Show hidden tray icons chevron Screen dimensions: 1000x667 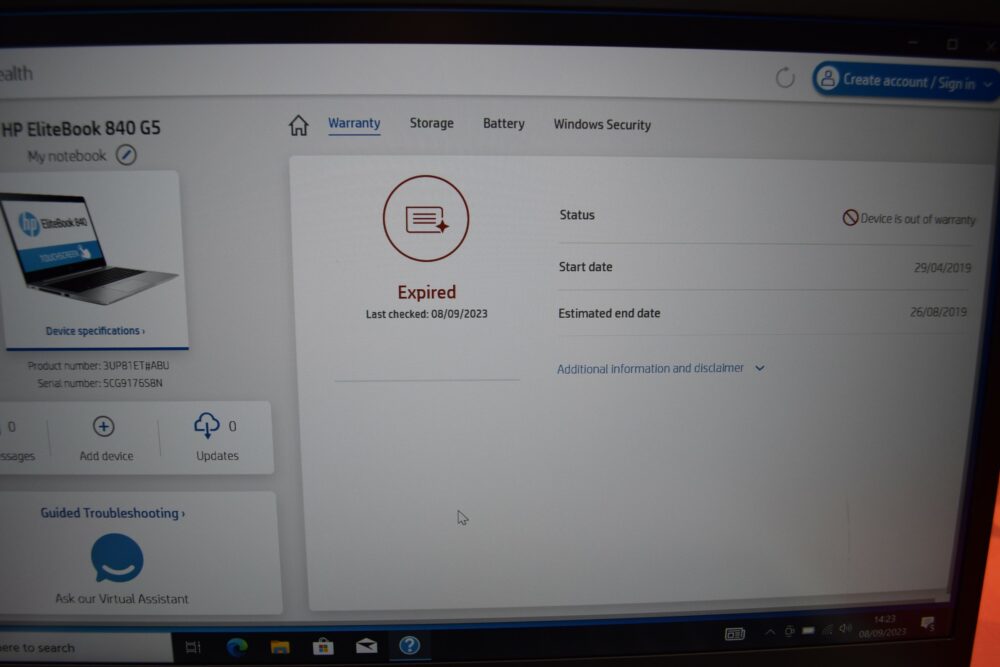click(770, 632)
